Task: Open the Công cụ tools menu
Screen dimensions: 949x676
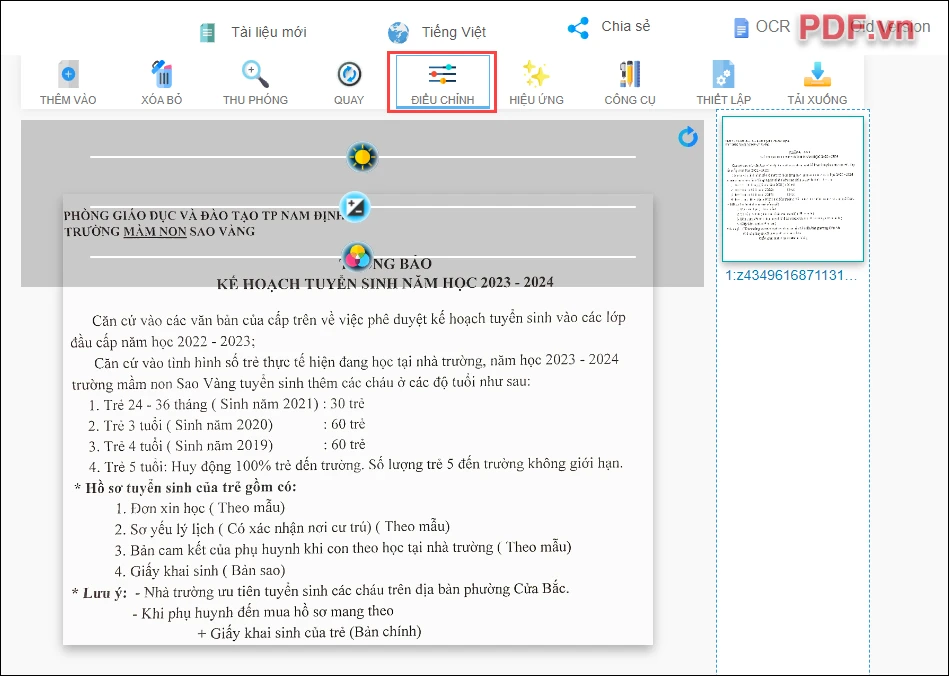Action: pyautogui.click(x=630, y=83)
